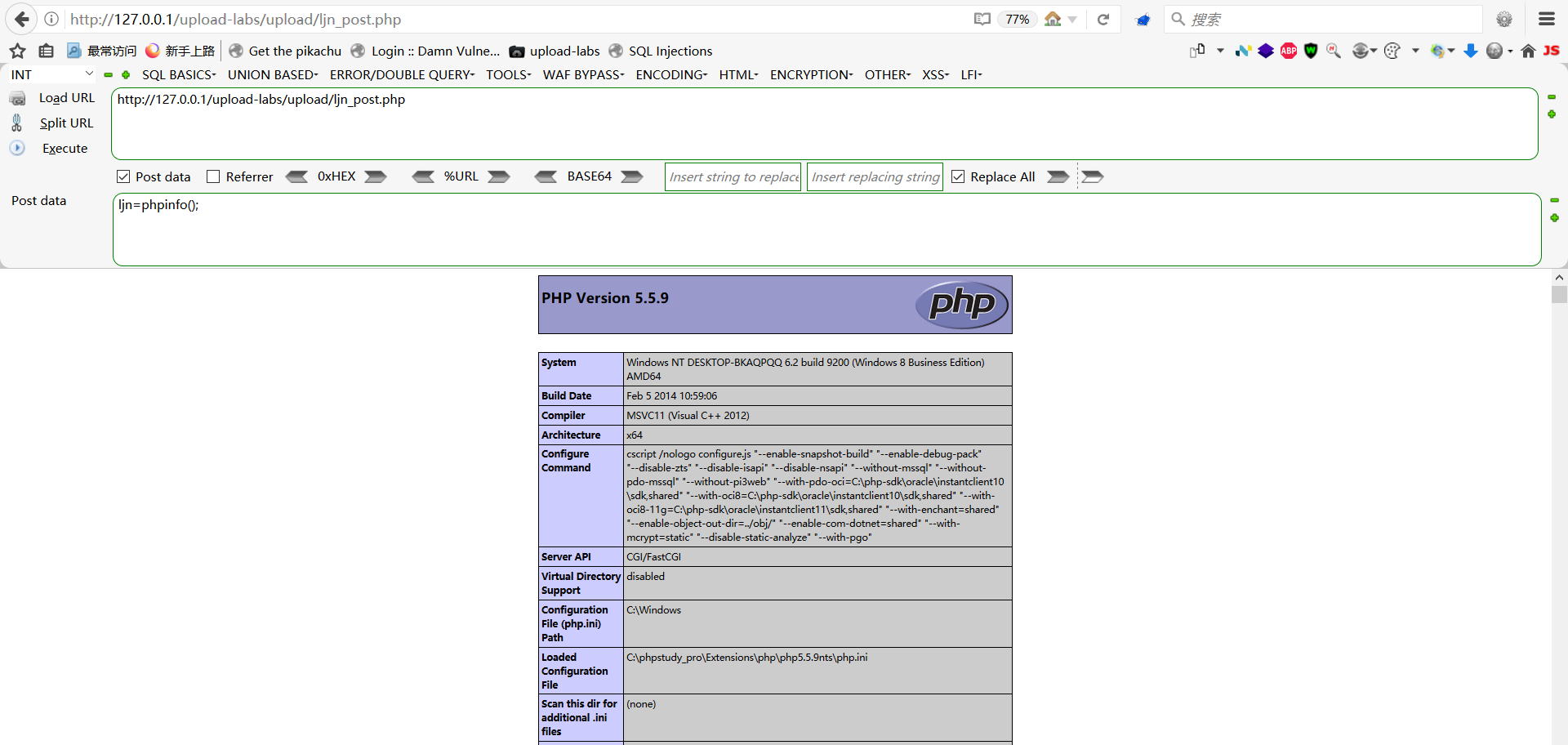
Task: Click the blue download arrow icon
Action: tap(1471, 51)
